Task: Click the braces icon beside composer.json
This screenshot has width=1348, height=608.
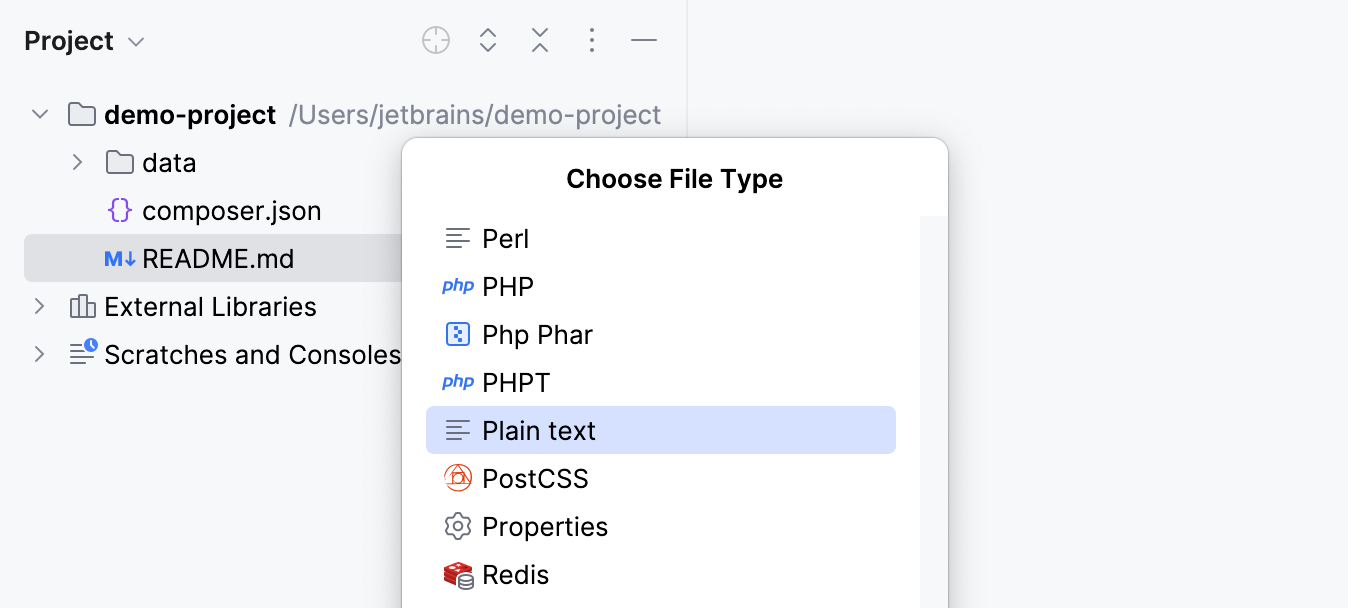Action: click(x=121, y=210)
